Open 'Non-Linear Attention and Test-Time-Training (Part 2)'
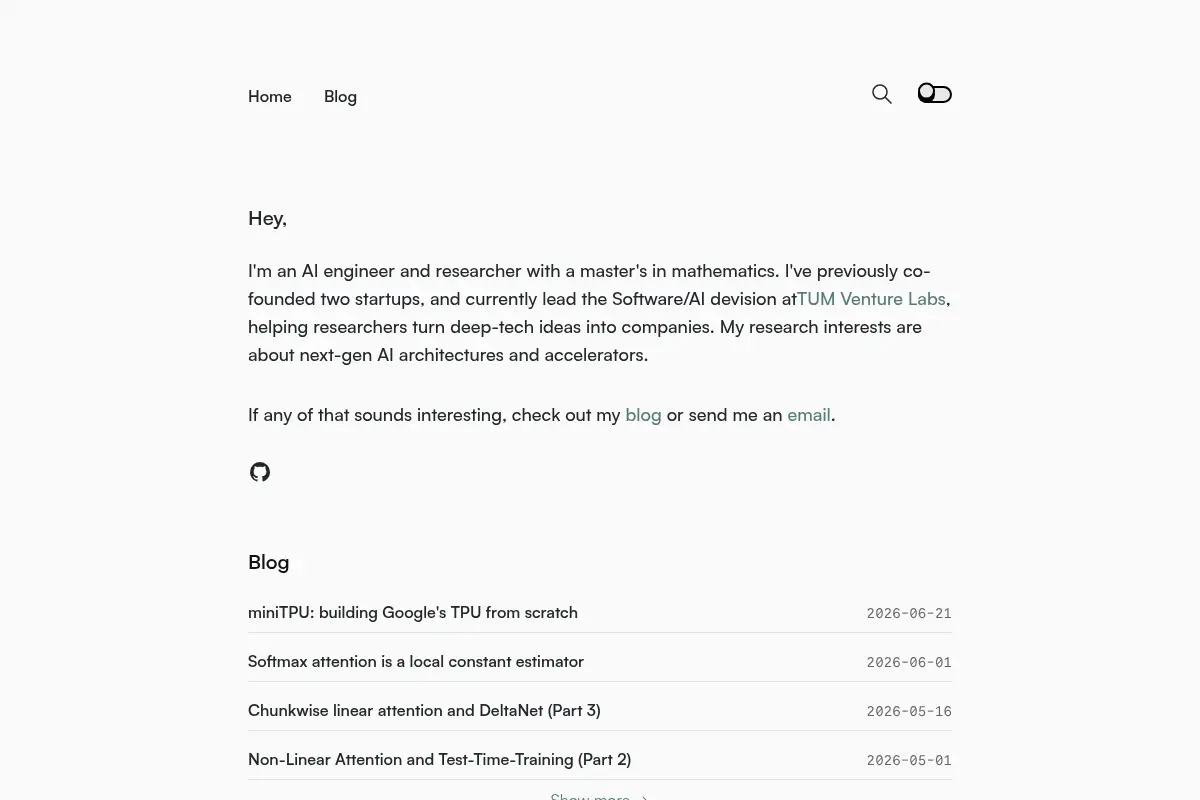This screenshot has width=1200, height=800. coord(439,759)
